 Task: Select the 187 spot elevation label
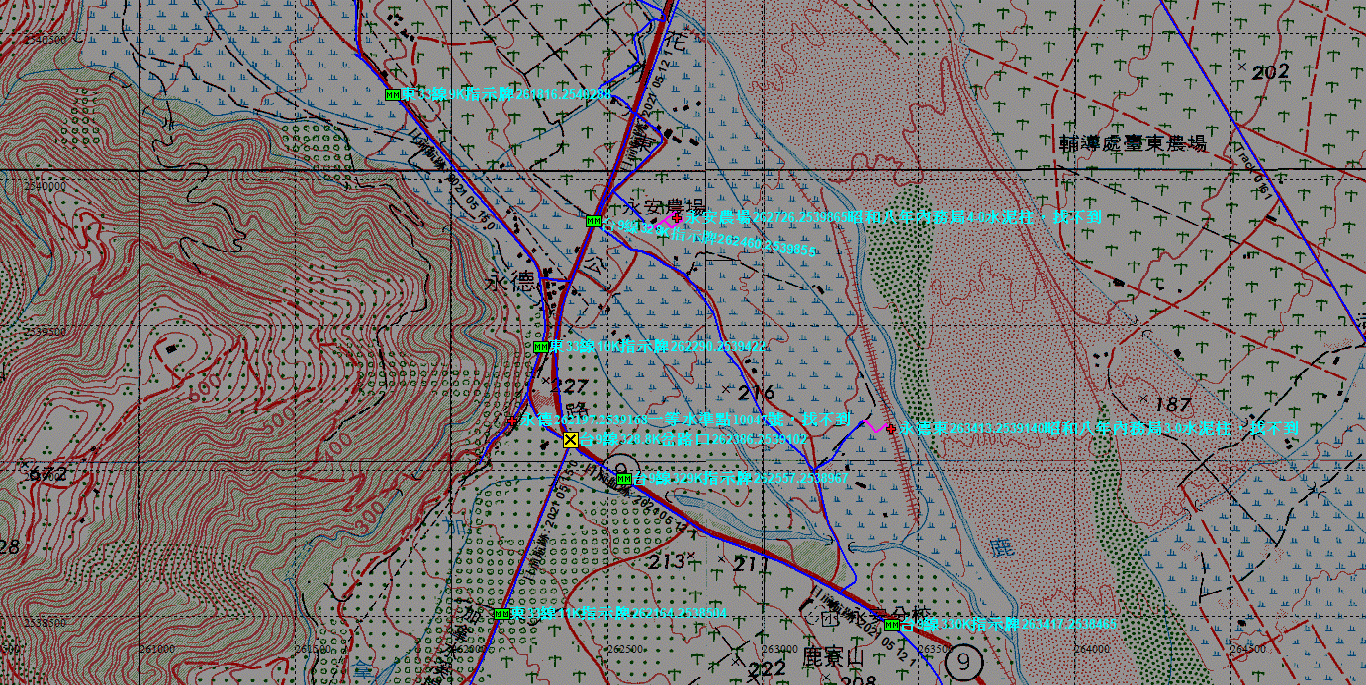click(x=1172, y=404)
